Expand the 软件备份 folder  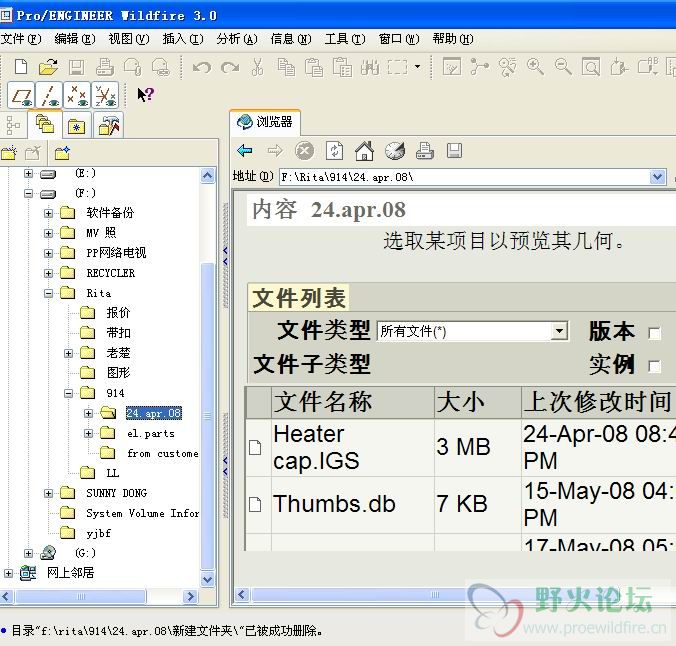pos(48,213)
